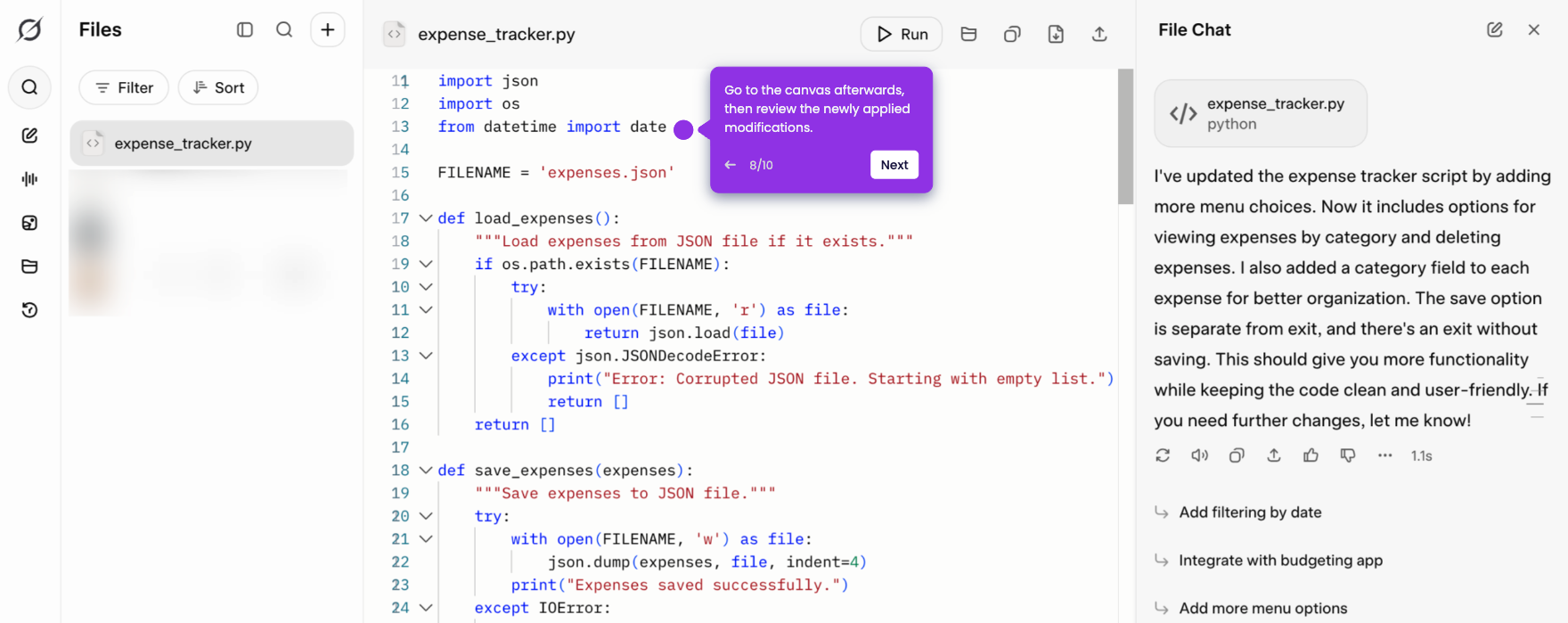Choose suggestion Integrate with budgeting app
The height and width of the screenshot is (623, 1568).
1280,561
